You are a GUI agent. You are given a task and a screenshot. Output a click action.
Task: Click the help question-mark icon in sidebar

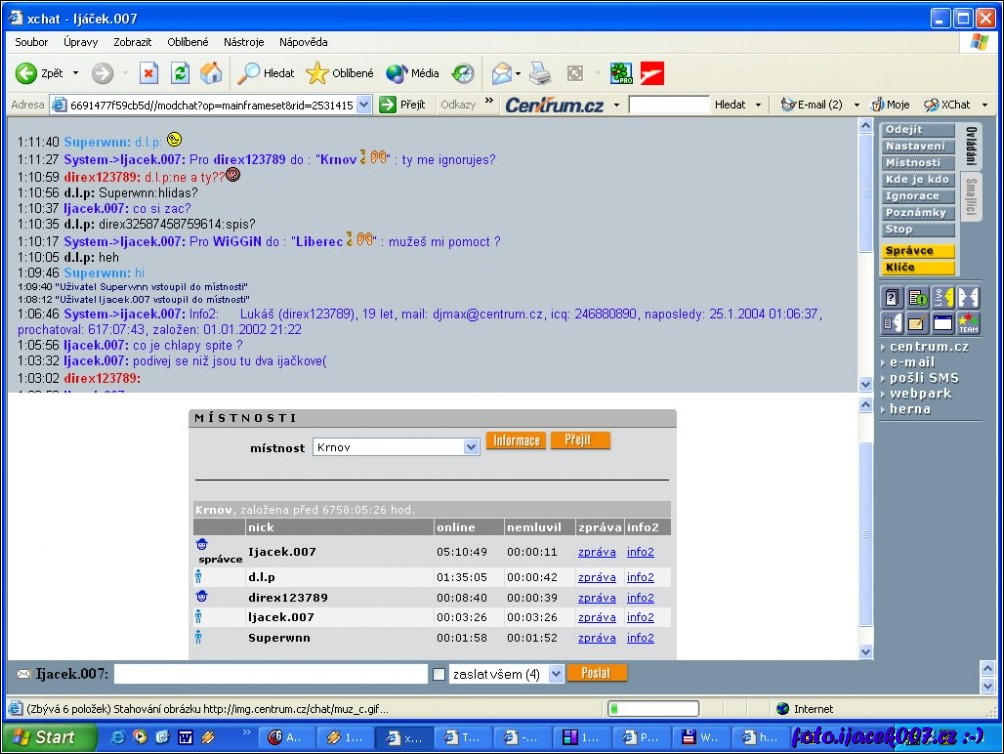[892, 297]
